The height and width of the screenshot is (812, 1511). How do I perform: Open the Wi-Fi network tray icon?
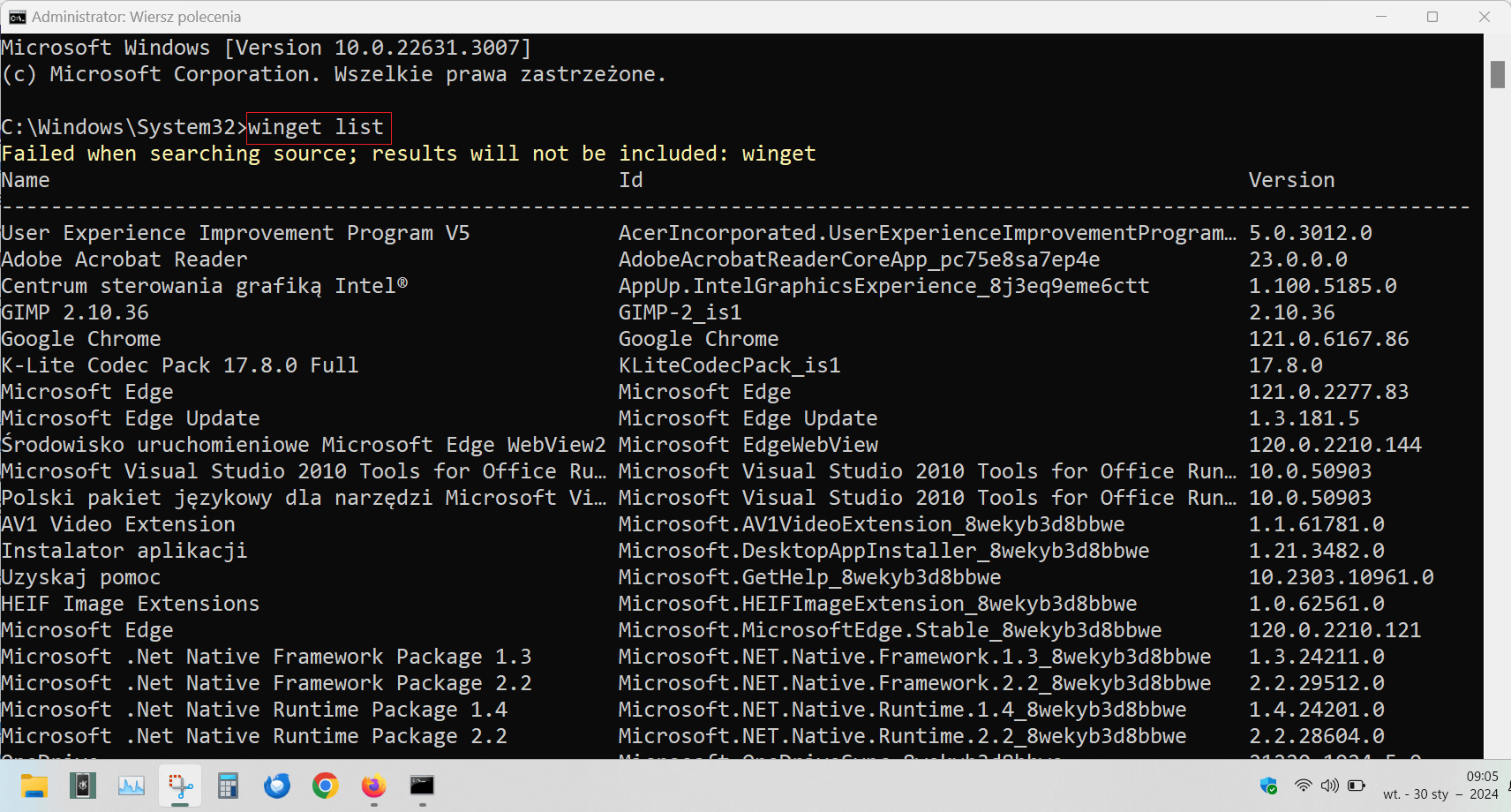[x=1303, y=786]
